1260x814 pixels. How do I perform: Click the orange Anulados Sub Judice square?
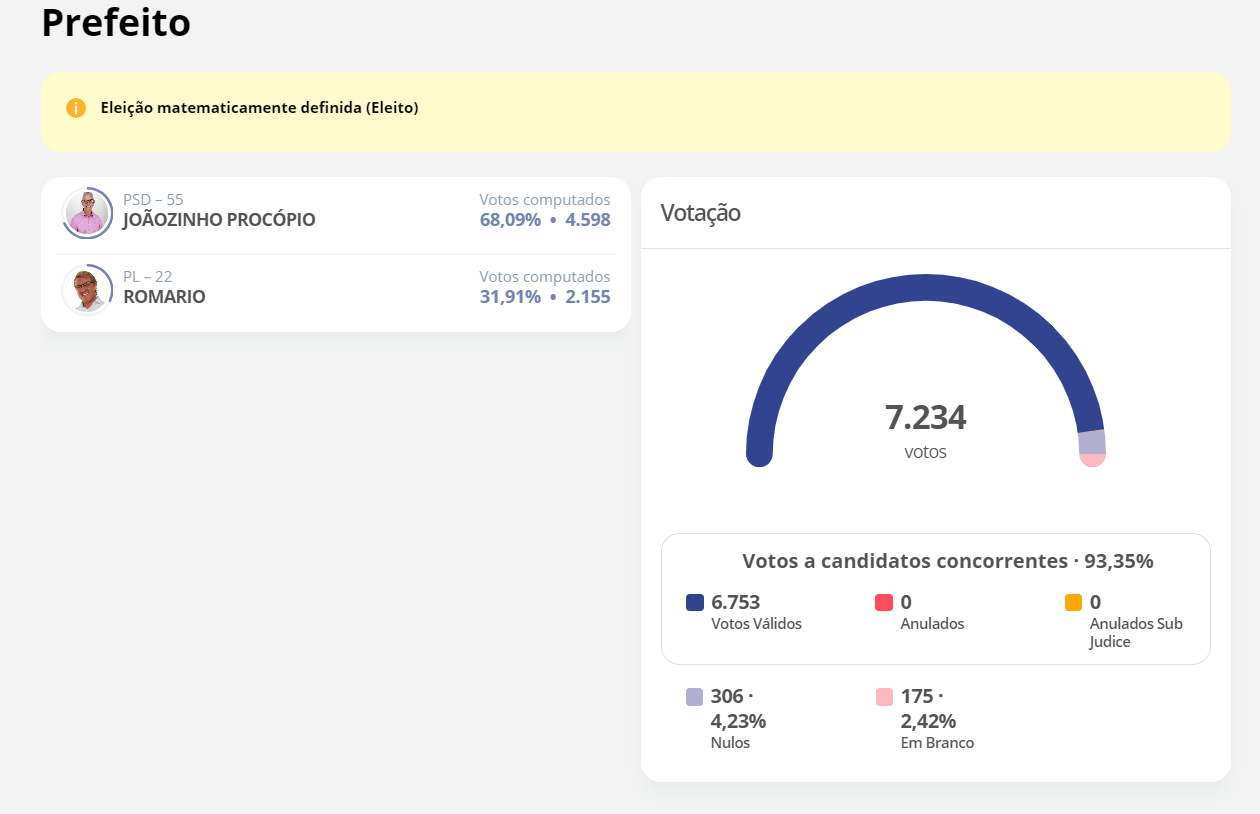pyautogui.click(x=1073, y=603)
